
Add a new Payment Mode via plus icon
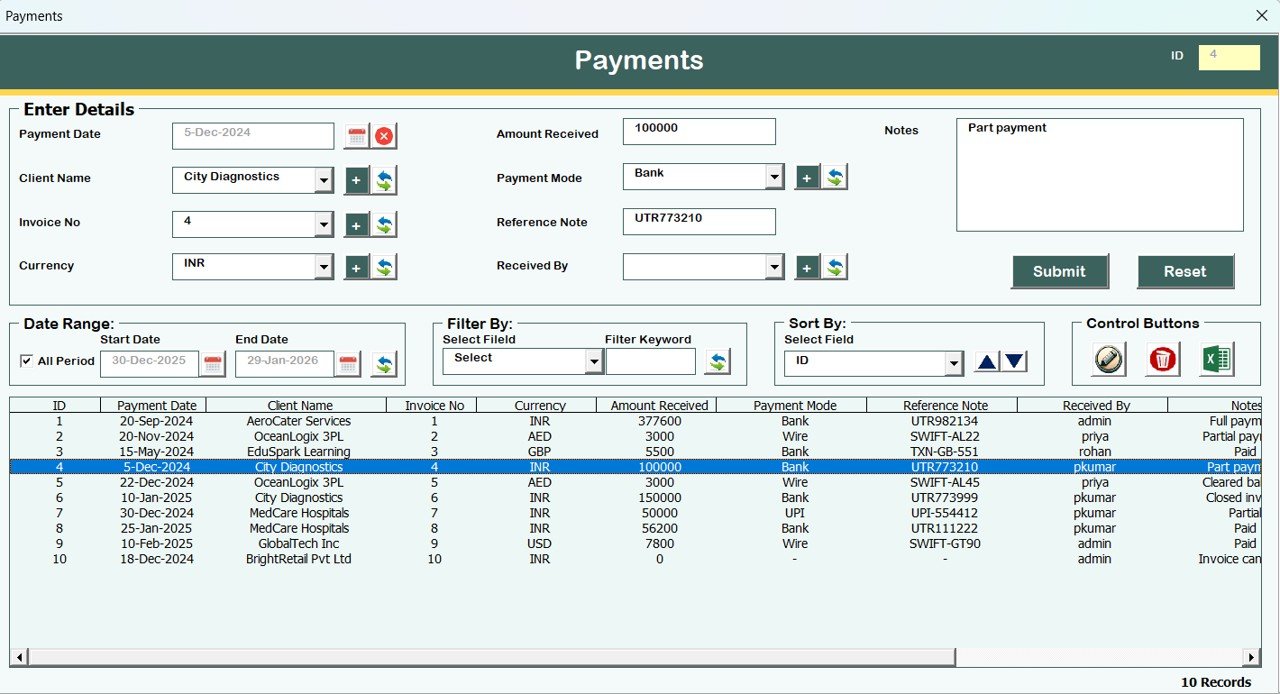(x=806, y=176)
